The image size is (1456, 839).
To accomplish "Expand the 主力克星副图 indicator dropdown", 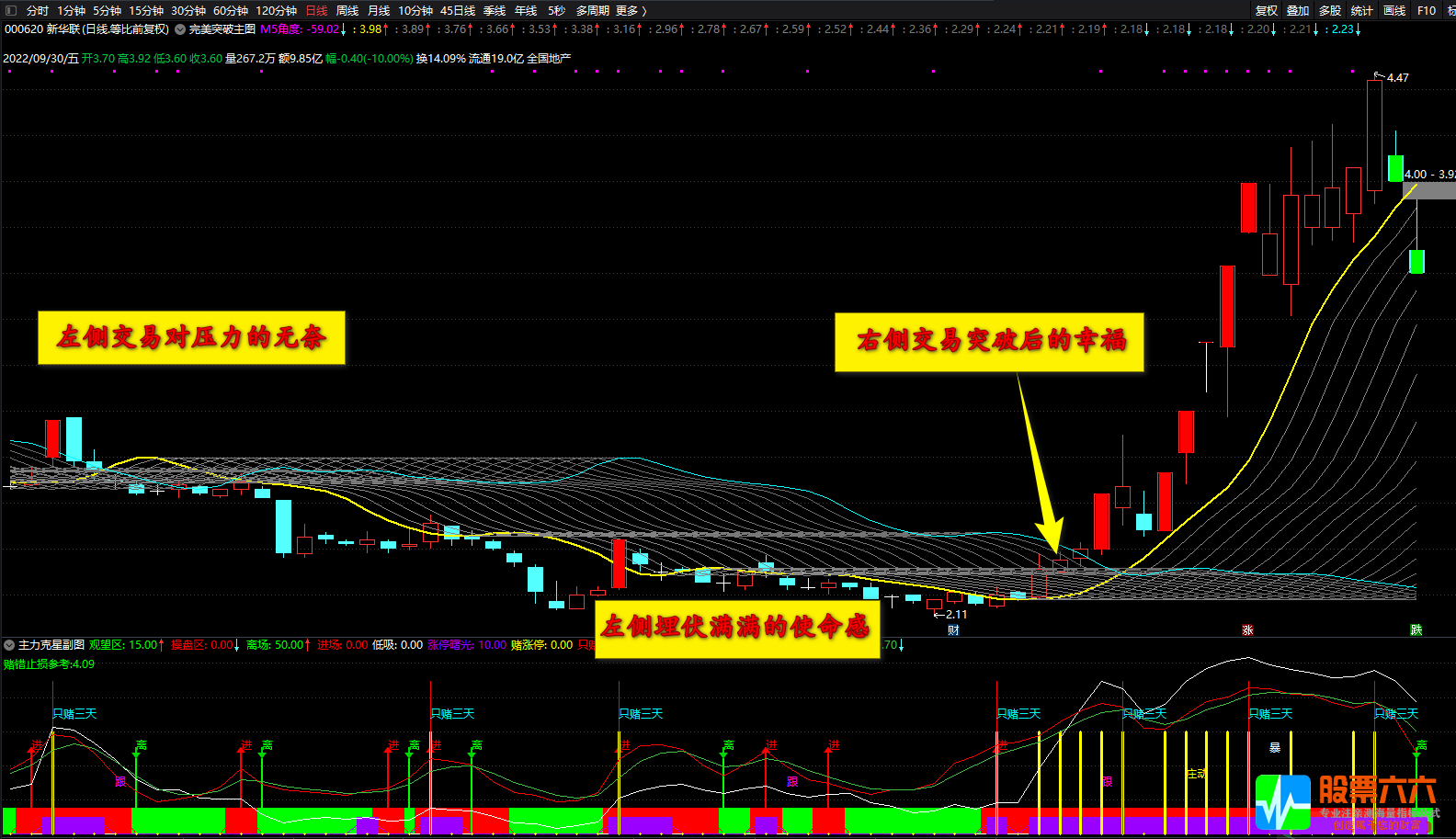I will [9, 645].
